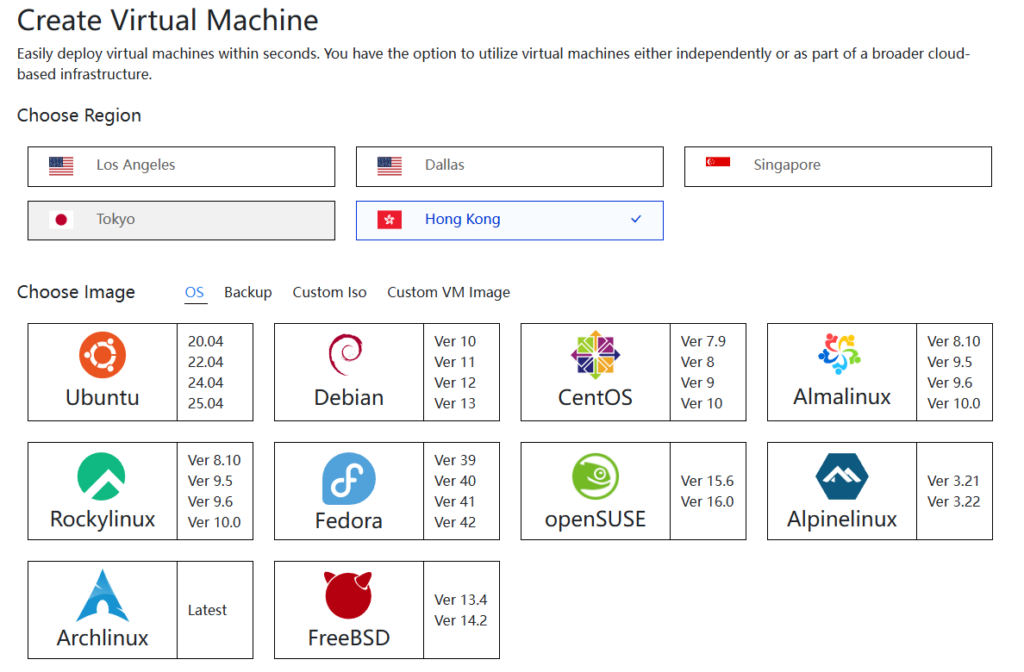The image size is (1024, 672).
Task: Open the Custom VM Image tab
Action: coord(448,292)
